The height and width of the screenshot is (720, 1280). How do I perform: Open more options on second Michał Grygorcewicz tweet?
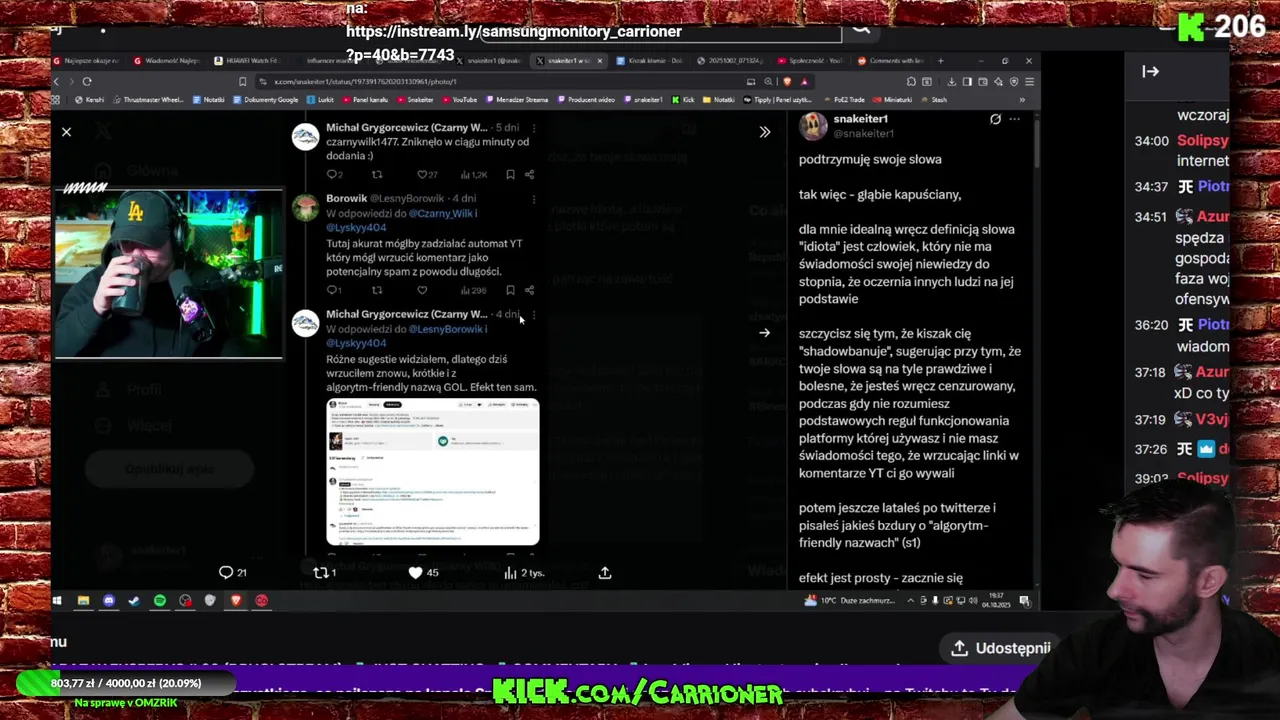point(533,314)
